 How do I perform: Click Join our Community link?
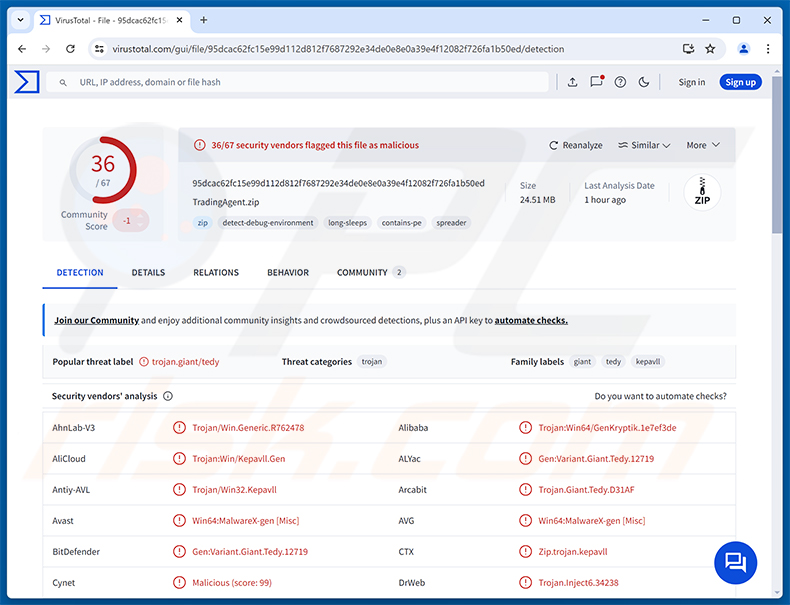tap(96, 320)
